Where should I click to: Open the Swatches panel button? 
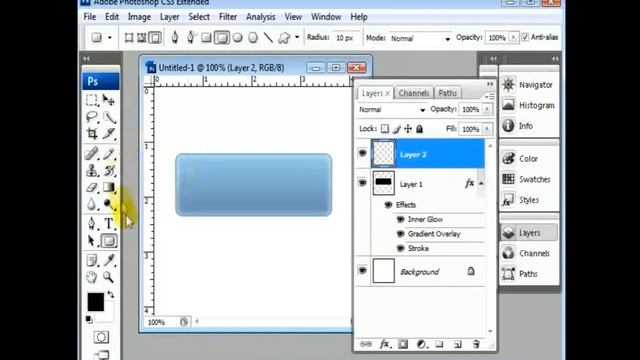pos(526,179)
